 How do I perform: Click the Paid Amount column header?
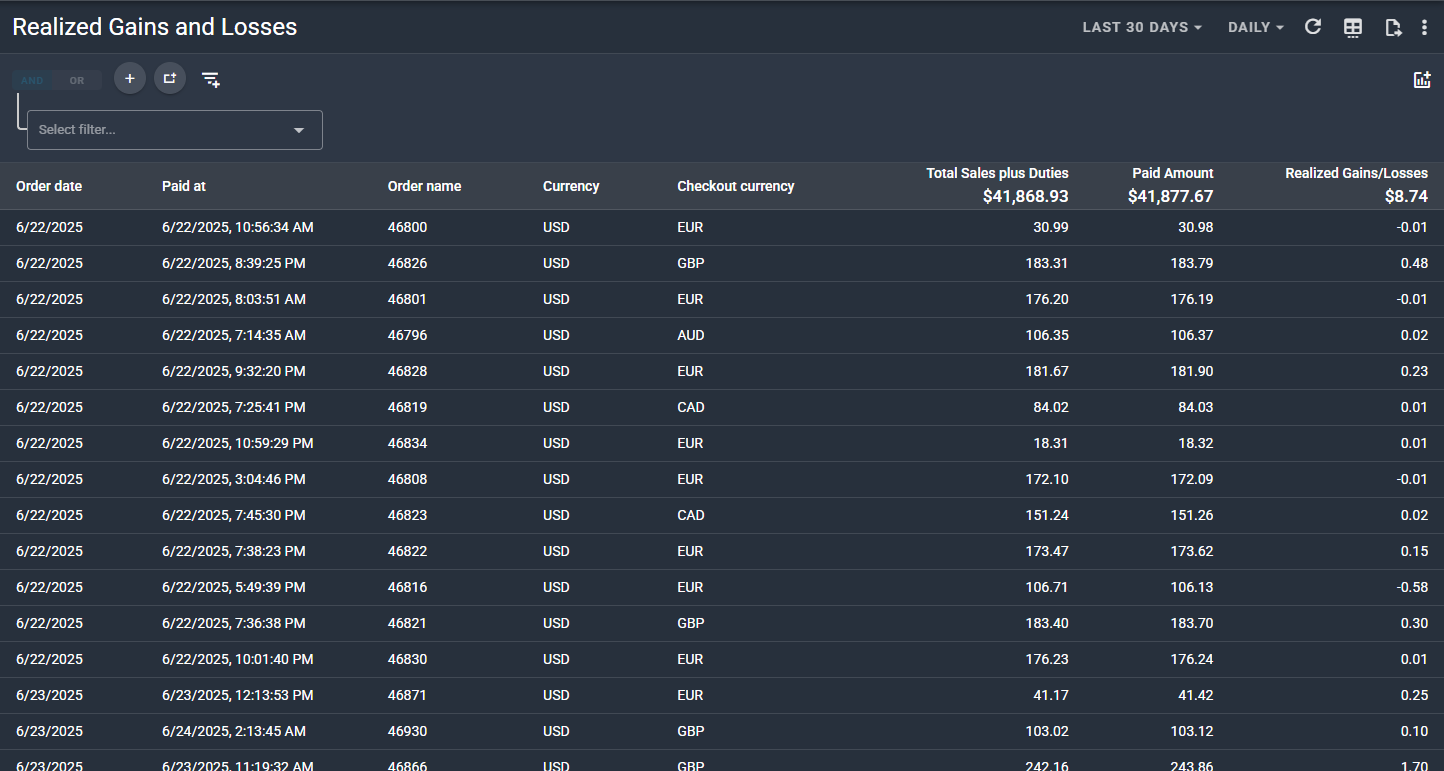tap(1172, 173)
